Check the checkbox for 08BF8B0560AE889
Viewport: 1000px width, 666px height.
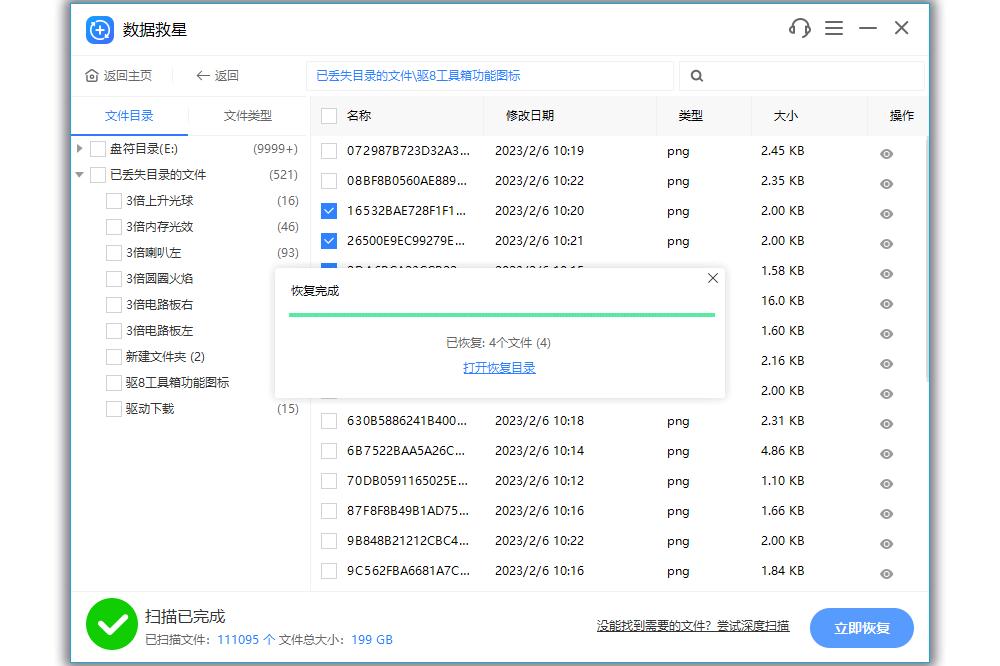tap(329, 183)
